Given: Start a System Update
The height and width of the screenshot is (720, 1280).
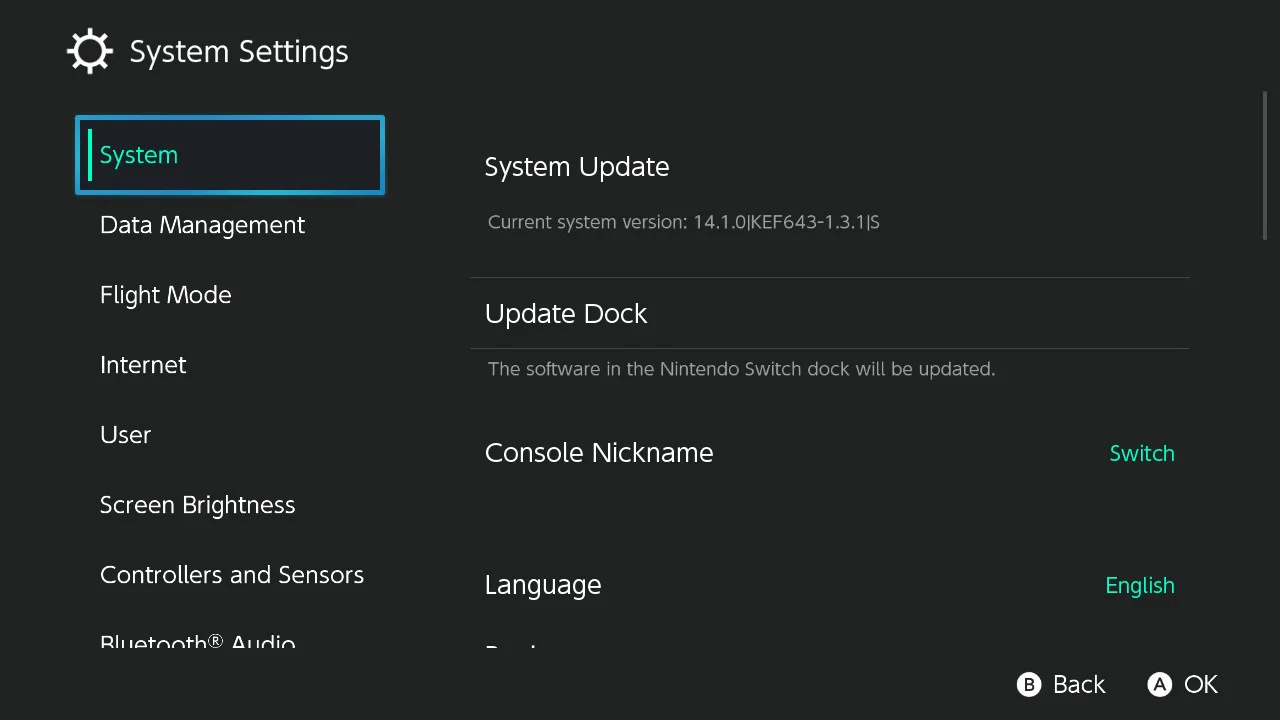Looking at the screenshot, I should pos(830,167).
